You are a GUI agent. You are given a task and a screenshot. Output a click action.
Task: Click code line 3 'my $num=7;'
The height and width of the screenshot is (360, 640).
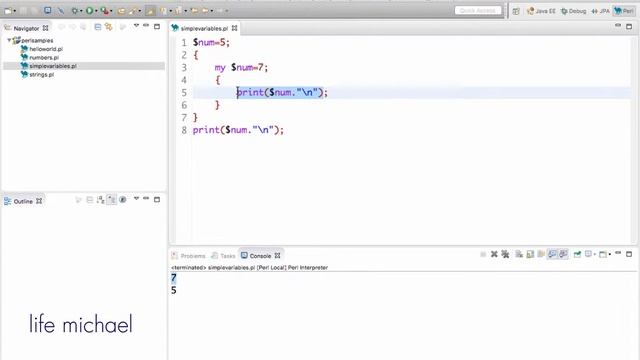tap(241, 67)
